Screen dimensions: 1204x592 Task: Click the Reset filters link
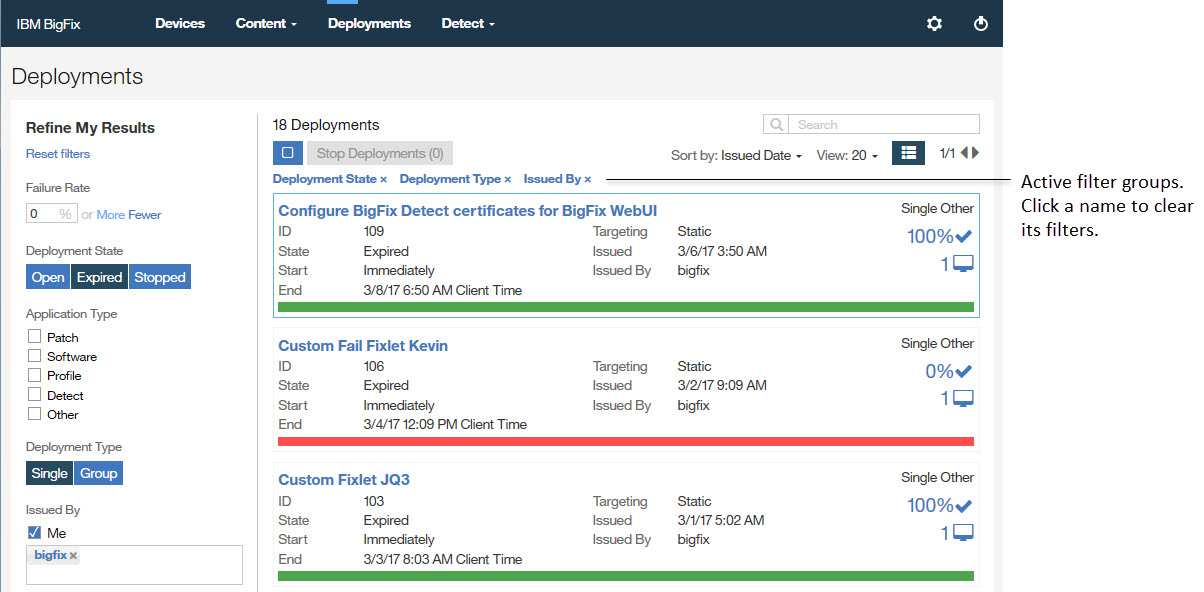tap(58, 154)
